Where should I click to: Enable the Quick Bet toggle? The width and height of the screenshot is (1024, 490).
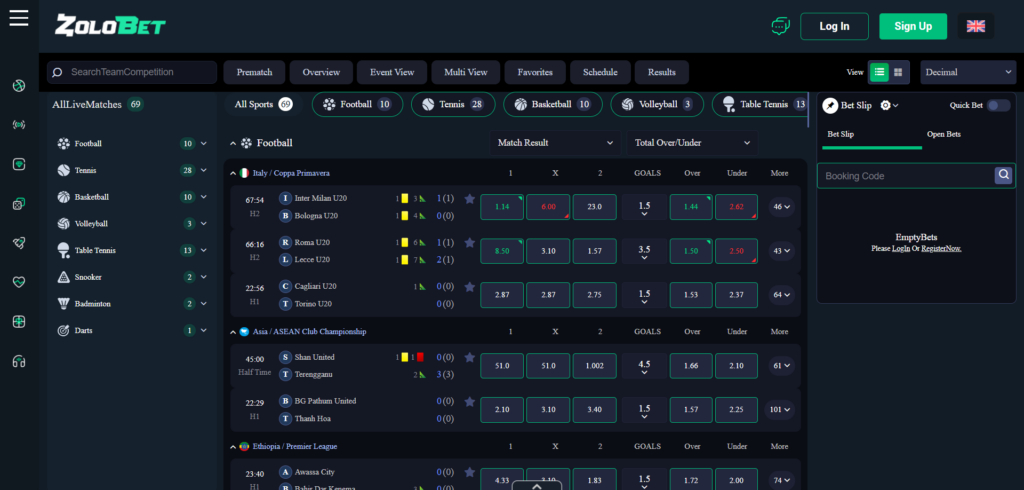[x=998, y=105]
